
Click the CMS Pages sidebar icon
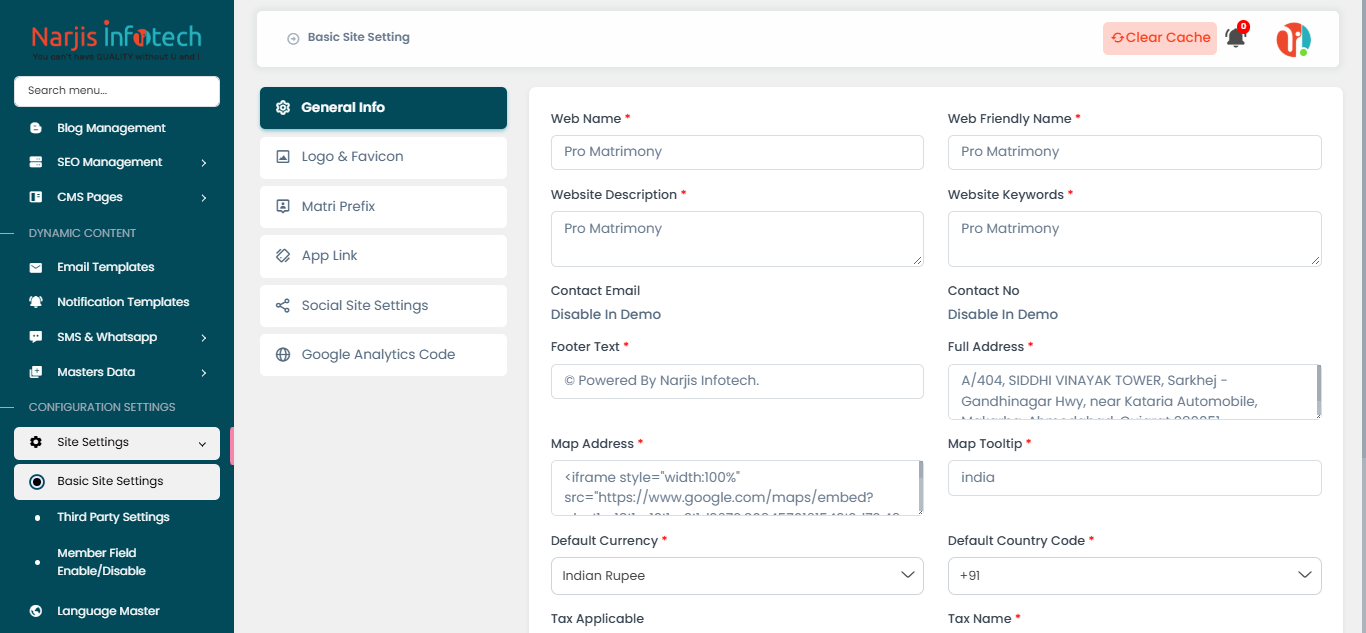pyautogui.click(x=36, y=197)
